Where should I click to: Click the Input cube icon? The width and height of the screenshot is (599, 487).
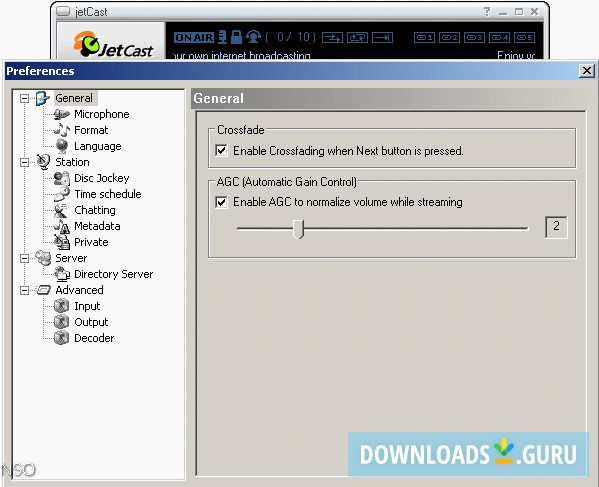(x=61, y=306)
